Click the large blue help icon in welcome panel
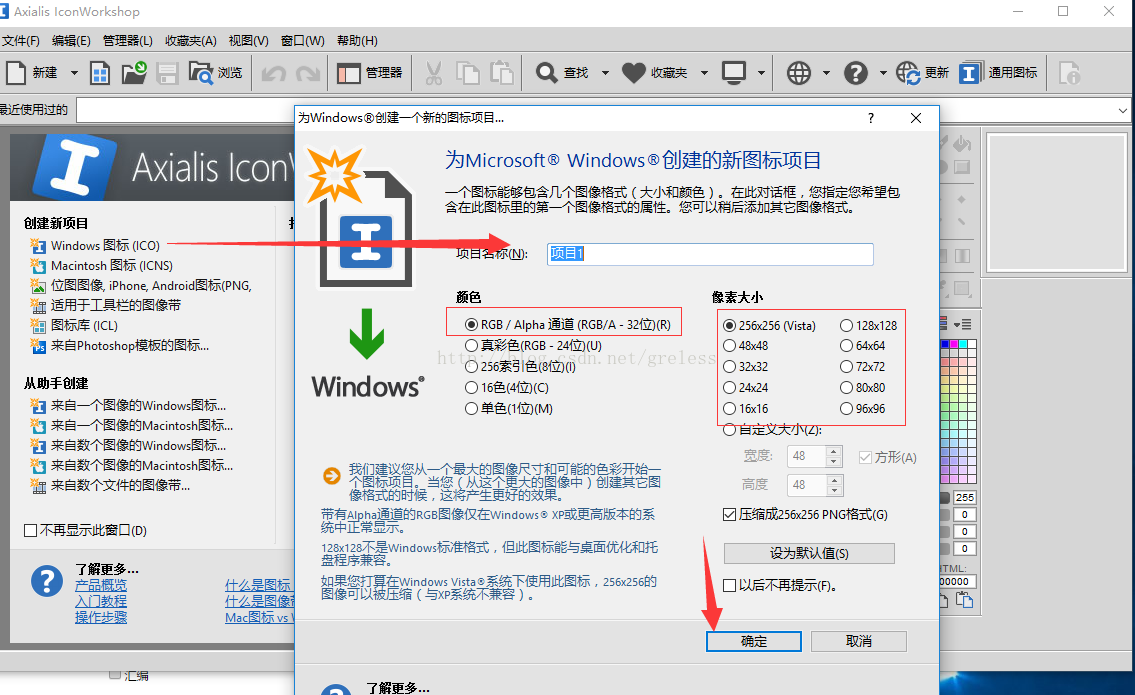 point(47,581)
